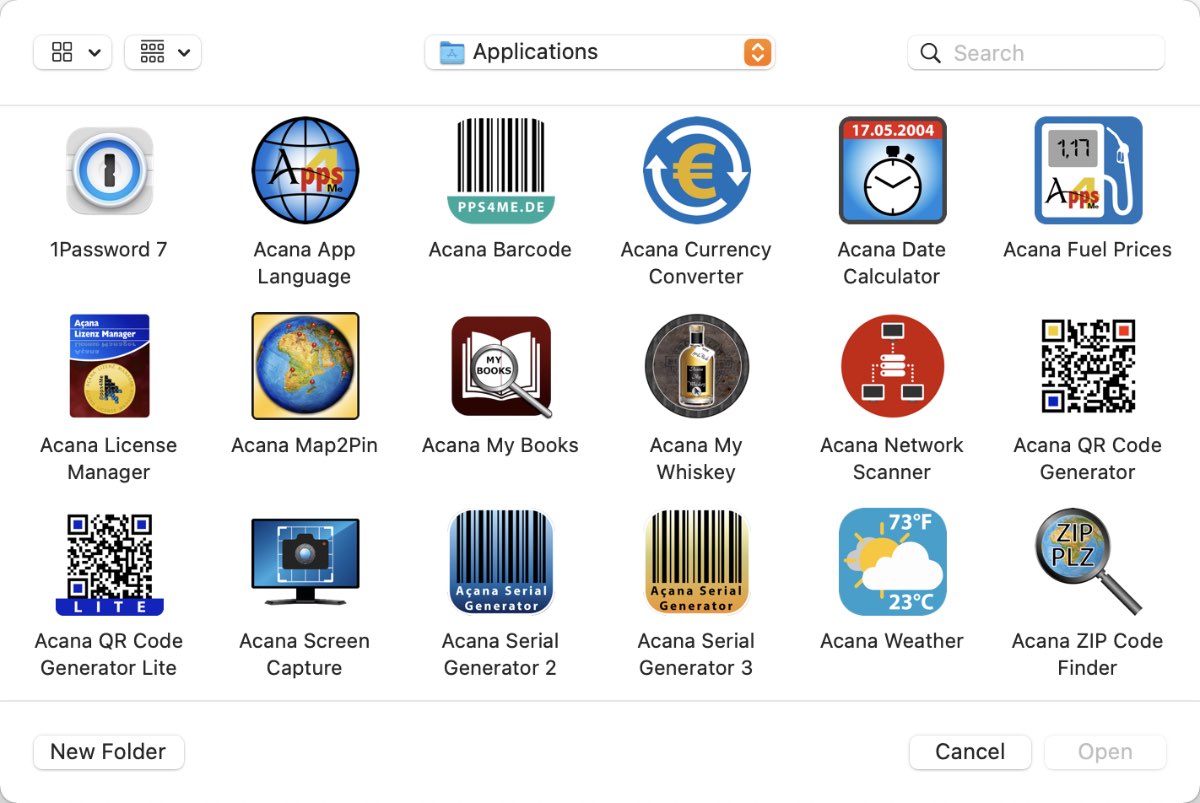
Task: Click the "1Password 7" name label
Action: 109,250
